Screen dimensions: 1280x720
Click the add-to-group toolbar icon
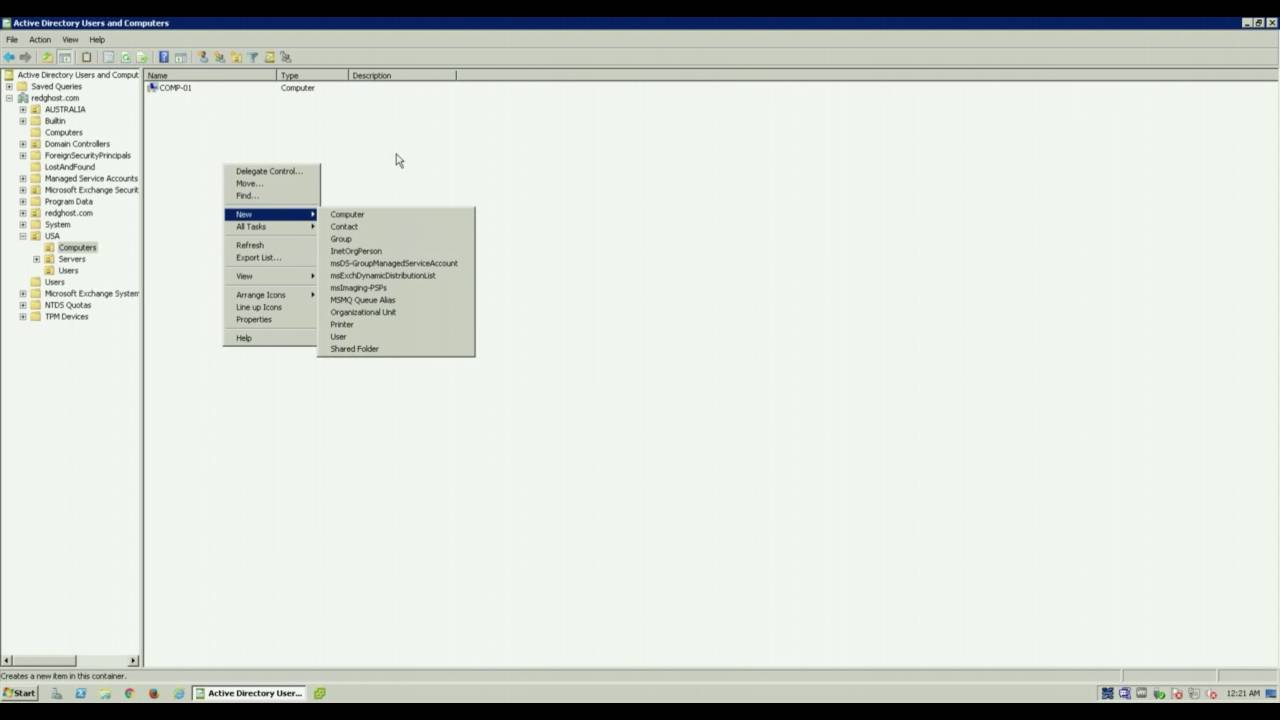click(x=285, y=57)
